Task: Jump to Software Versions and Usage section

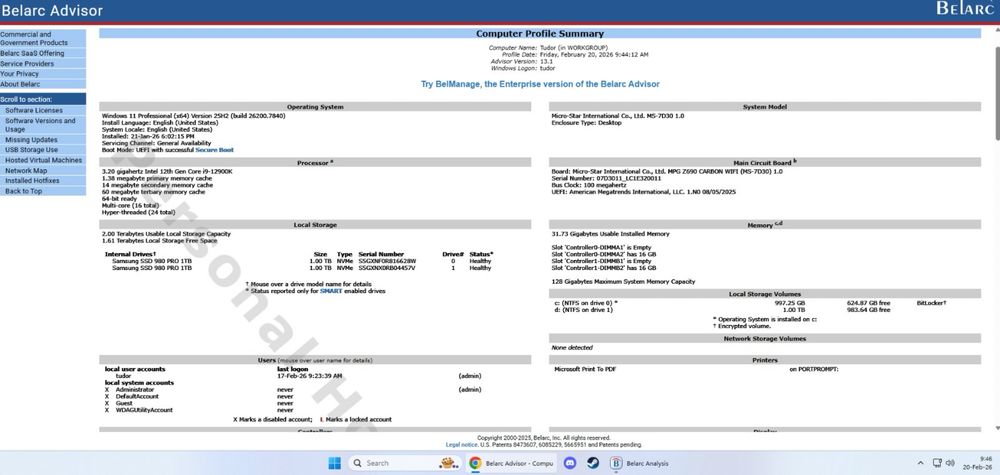Action: (43, 125)
